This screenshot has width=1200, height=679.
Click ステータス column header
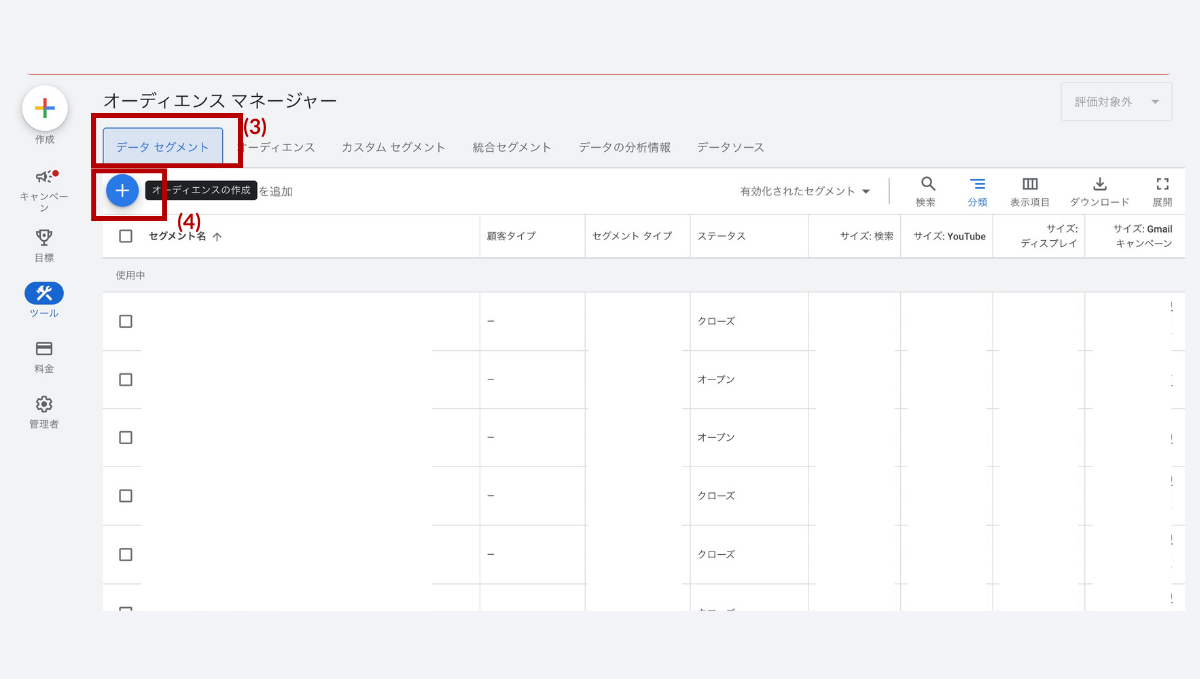pyautogui.click(x=721, y=236)
